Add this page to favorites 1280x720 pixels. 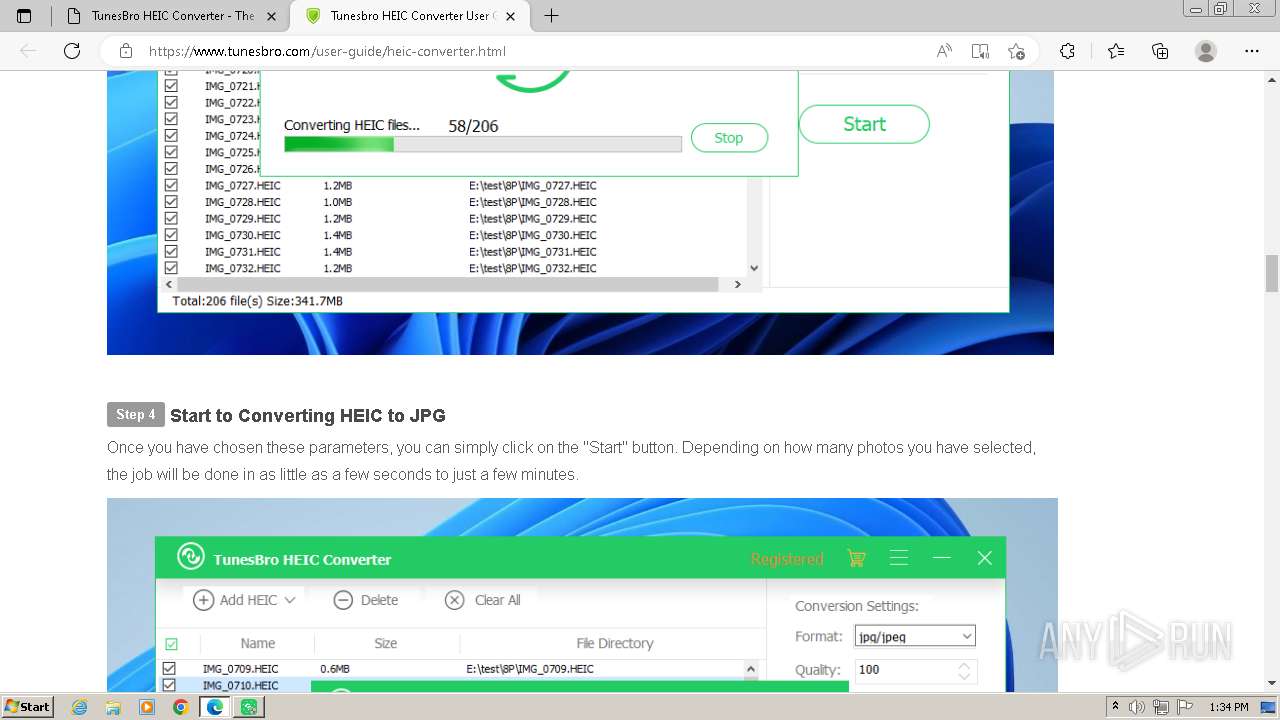[1016, 51]
